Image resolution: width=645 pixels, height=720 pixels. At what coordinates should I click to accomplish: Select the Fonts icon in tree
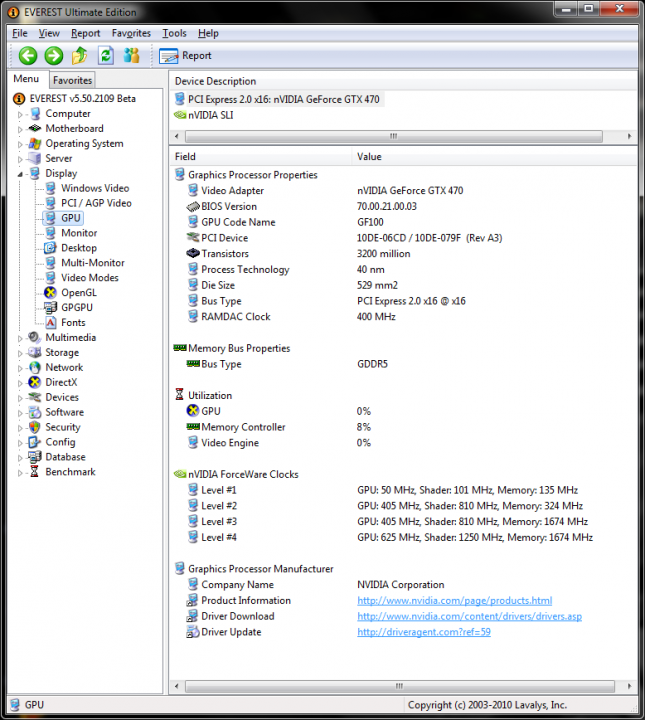tap(50, 322)
